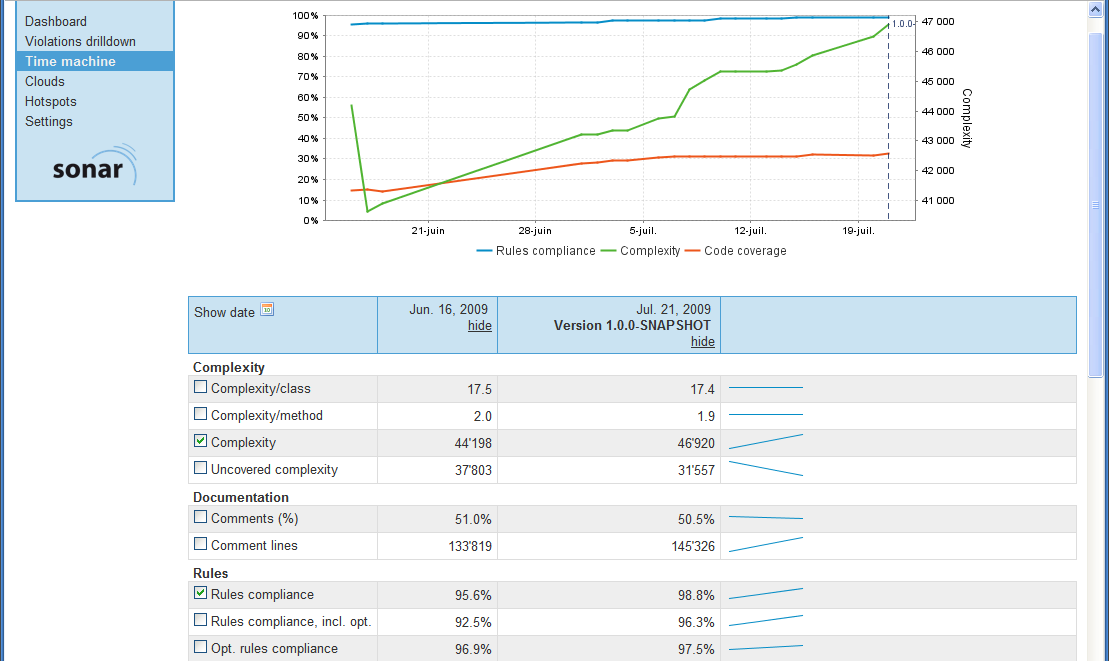Open the calendar icon next to Show date
The width and height of the screenshot is (1109, 661).
coord(267,310)
